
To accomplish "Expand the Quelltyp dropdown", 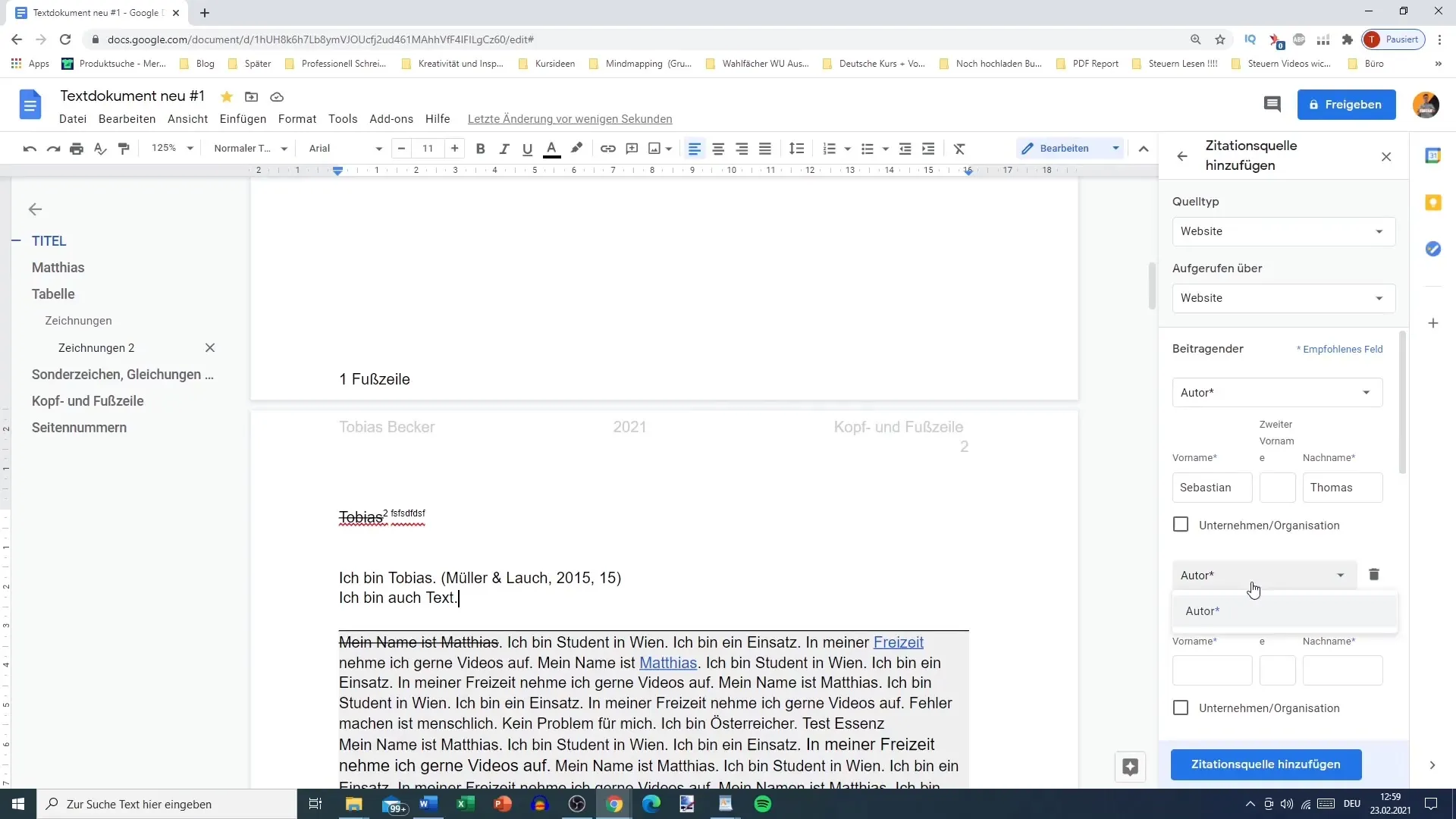I will 1284,231.
